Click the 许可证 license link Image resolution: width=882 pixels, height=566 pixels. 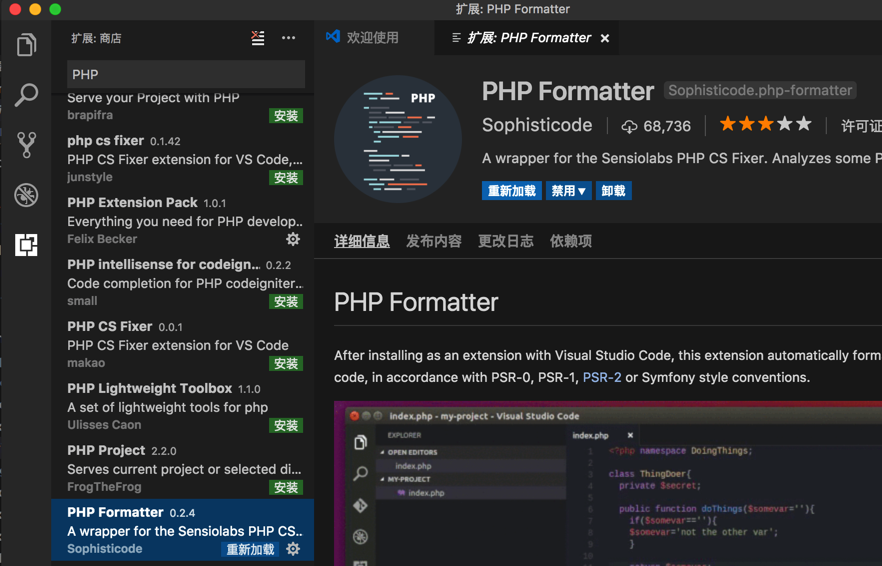click(x=861, y=126)
